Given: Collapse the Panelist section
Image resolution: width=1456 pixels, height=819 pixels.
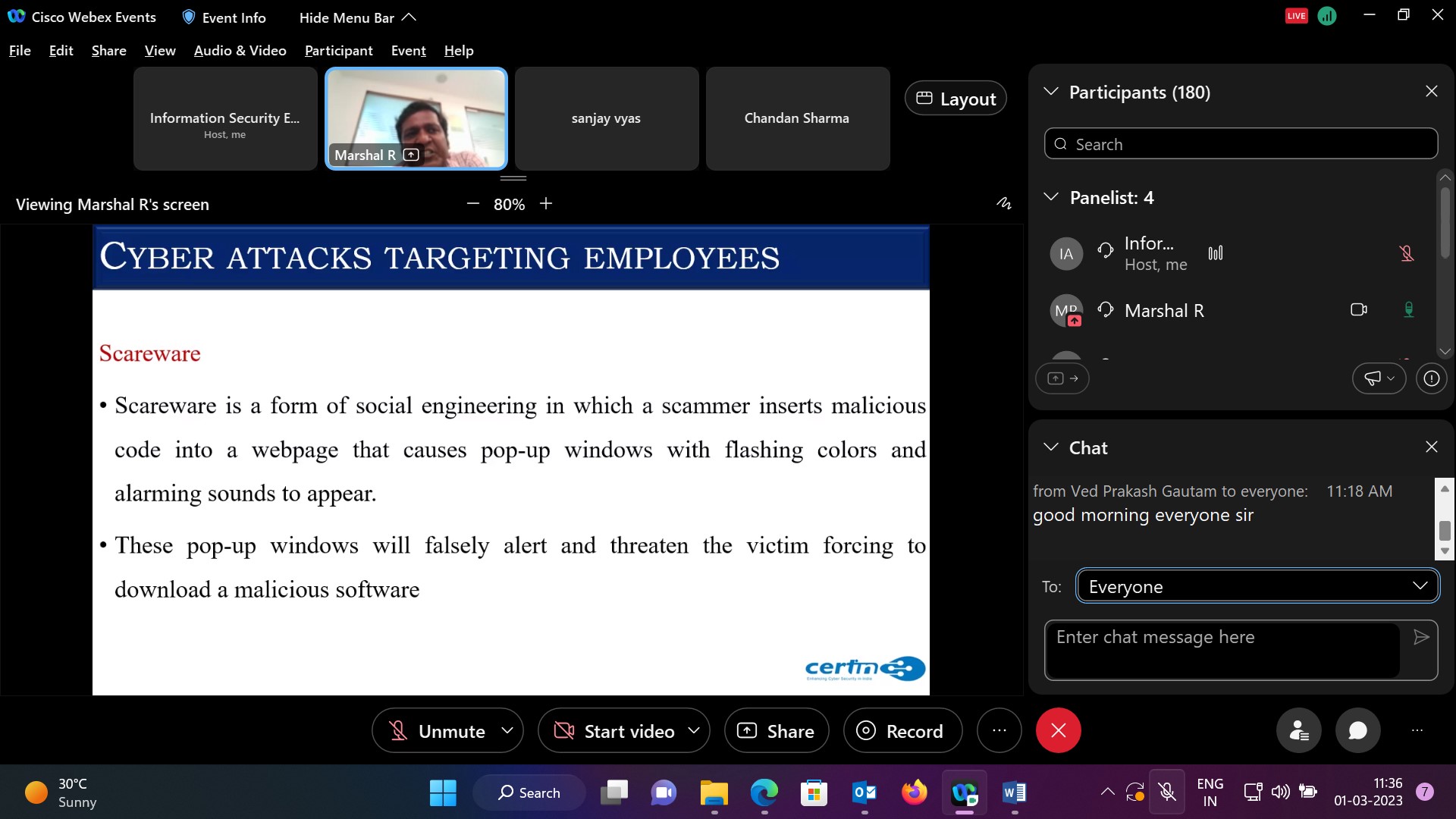Looking at the screenshot, I should [x=1051, y=197].
